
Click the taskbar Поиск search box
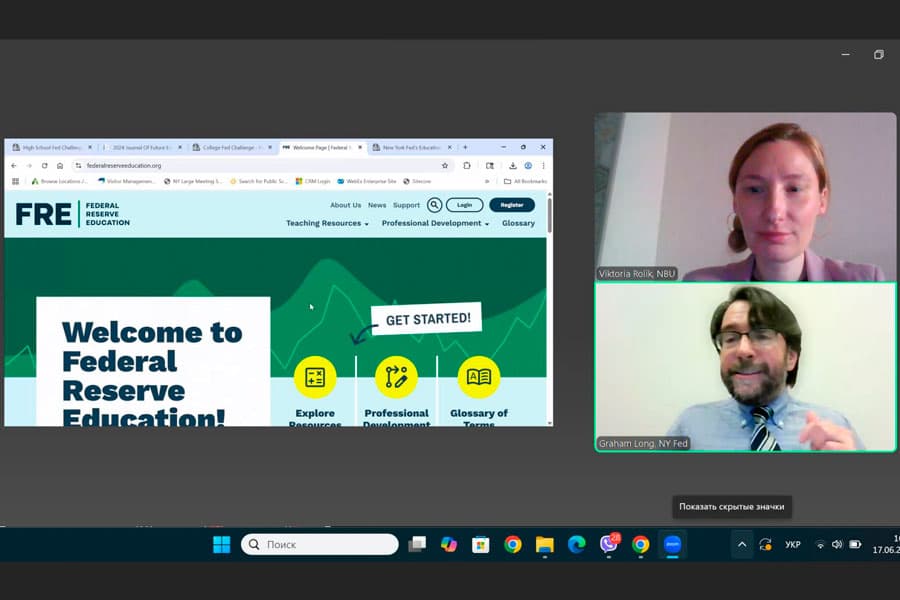tap(320, 544)
